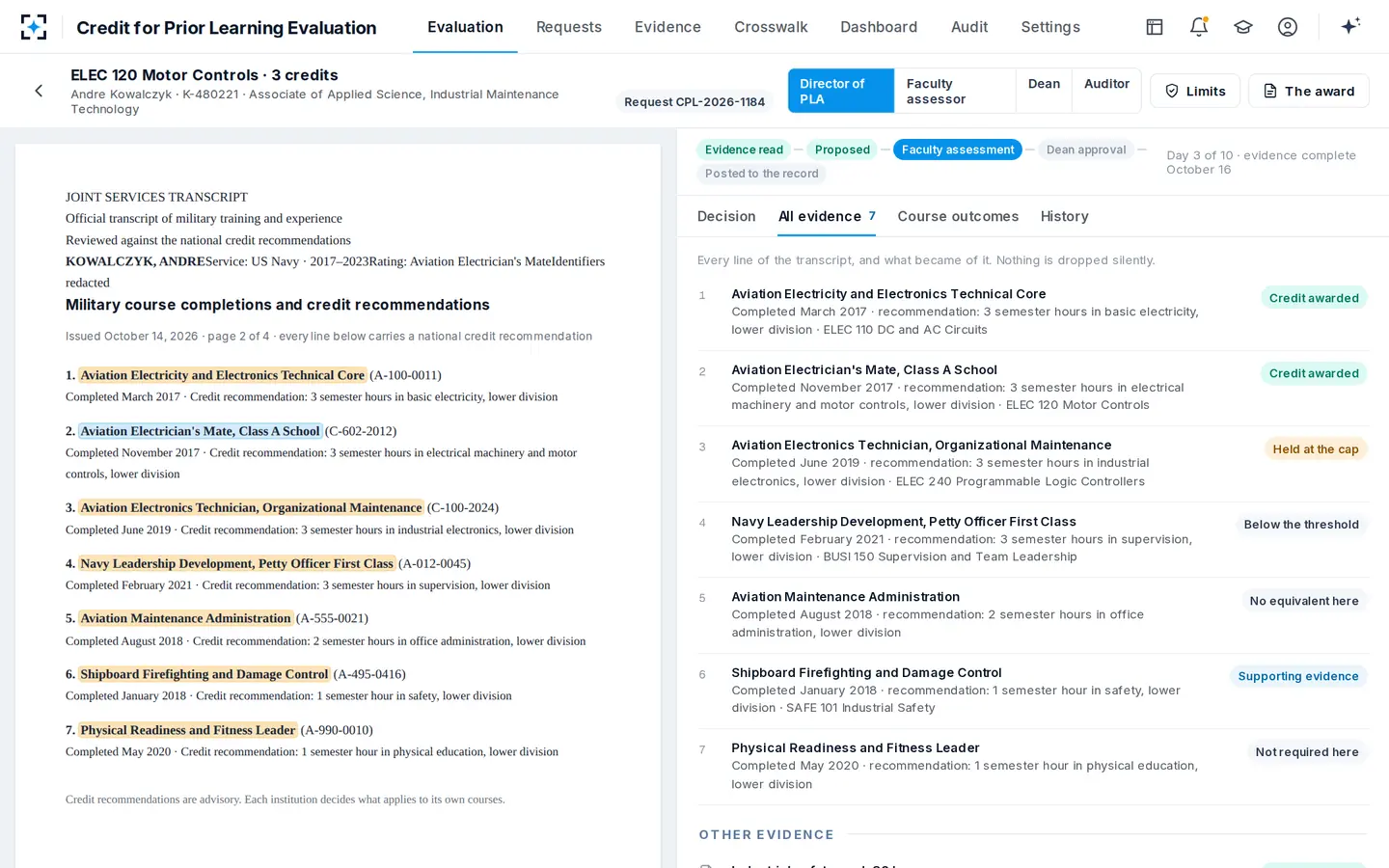
Task: Click the Held at the cap badge
Action: click(1316, 448)
